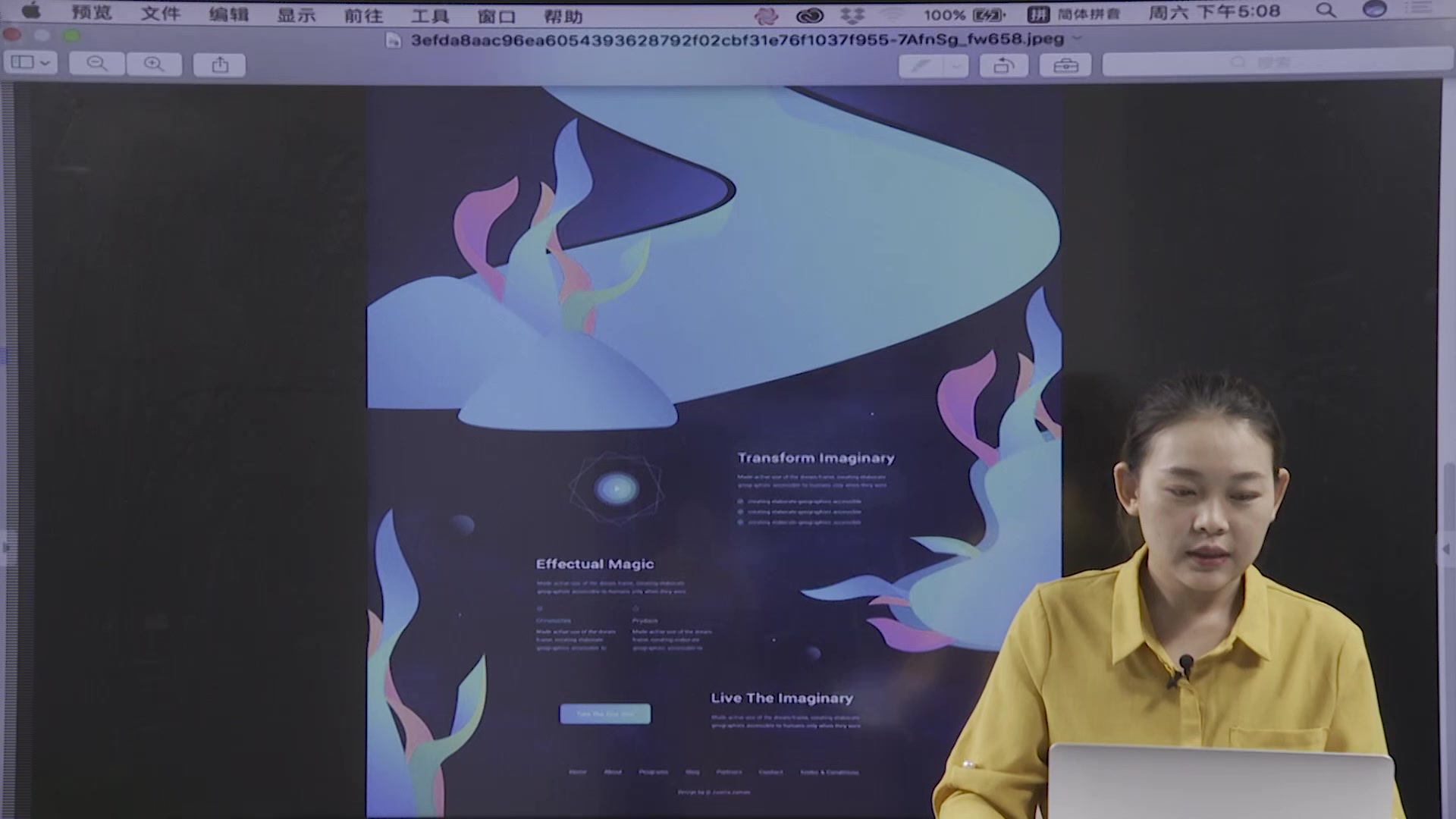Open the sidebar view mode dropdown
This screenshot has height=819, width=1456.
pos(31,63)
